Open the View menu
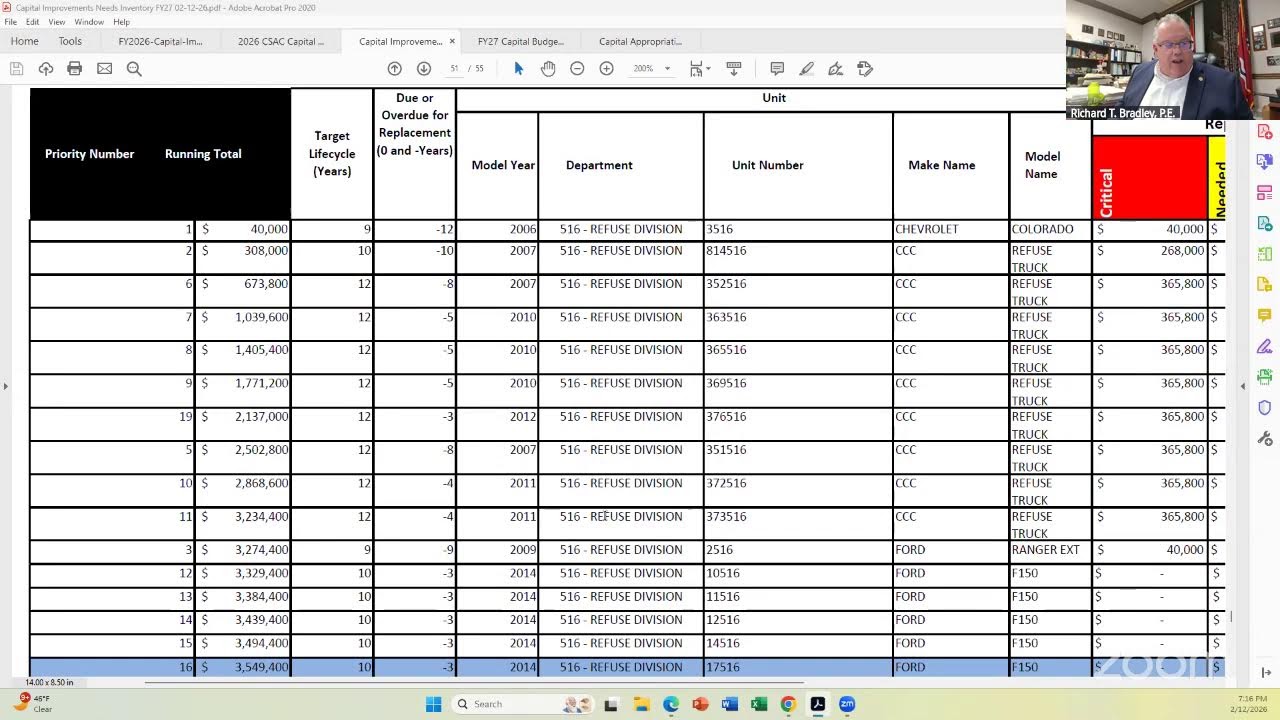Screen dimensions: 1280x720 (x=57, y=22)
